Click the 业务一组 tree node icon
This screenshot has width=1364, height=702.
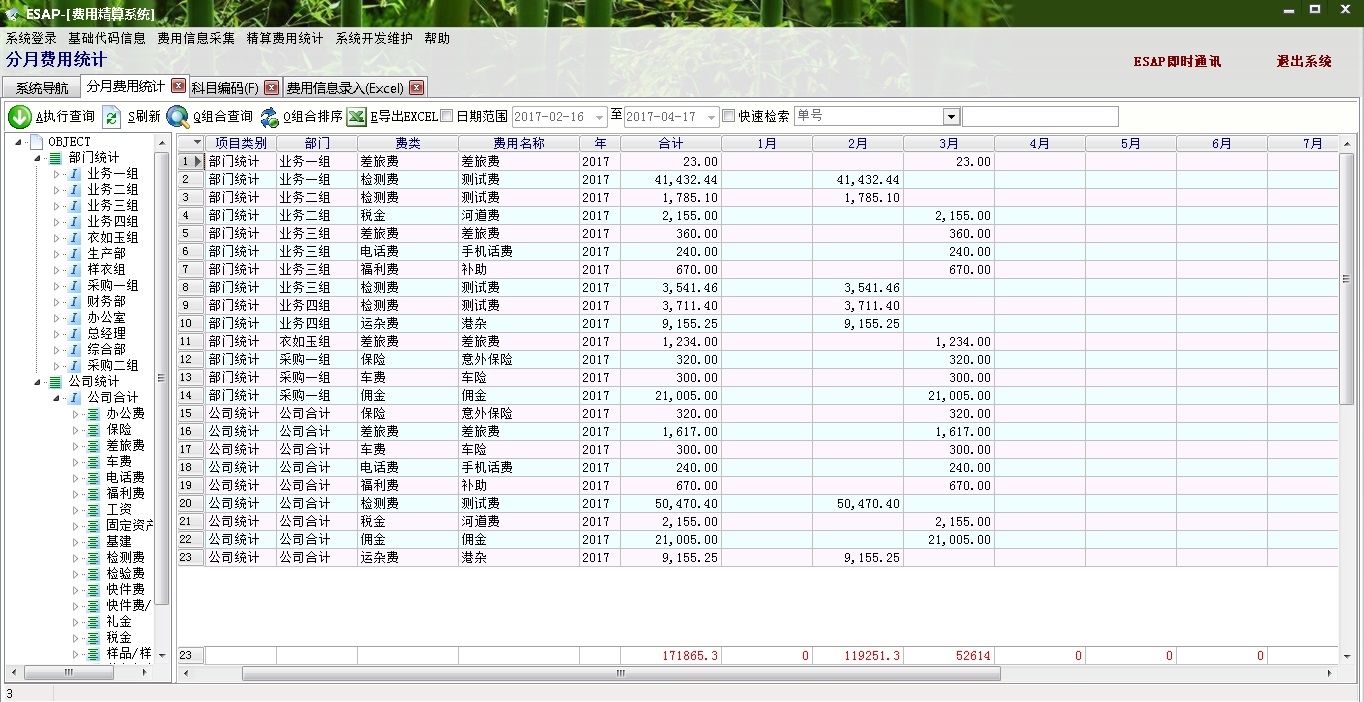[x=74, y=174]
